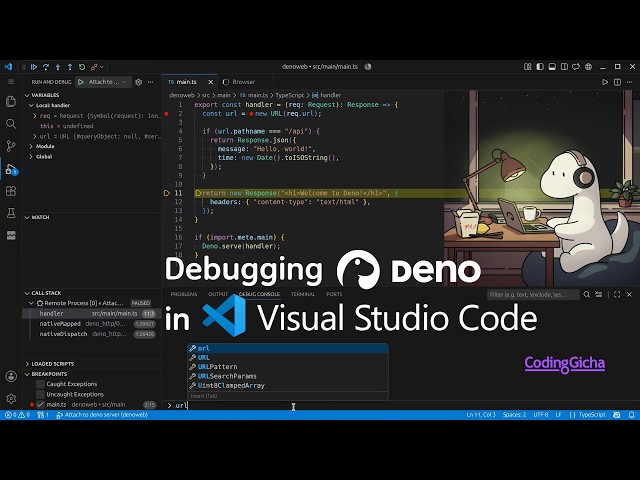
Task: Open launch.json via the gear icon
Action: 139,82
